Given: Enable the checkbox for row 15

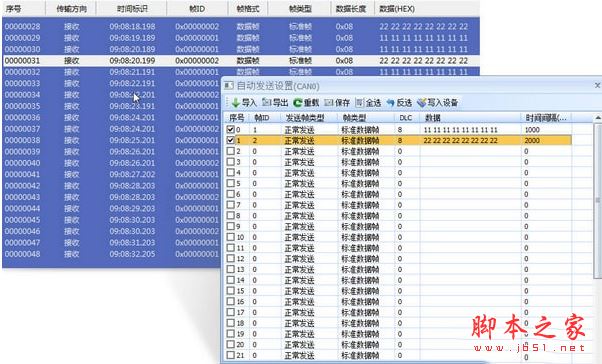Looking at the screenshot, I should [230, 291].
